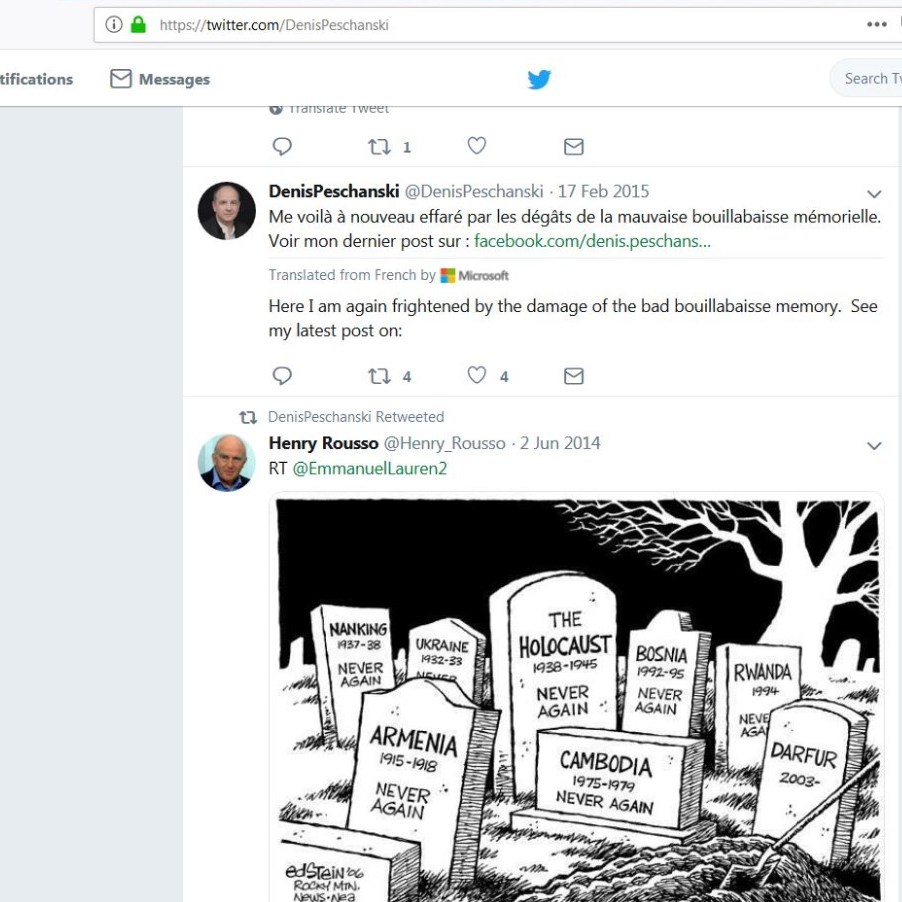Open the 17 Feb 2015 timestamp
The width and height of the screenshot is (902, 902).
pos(603,192)
